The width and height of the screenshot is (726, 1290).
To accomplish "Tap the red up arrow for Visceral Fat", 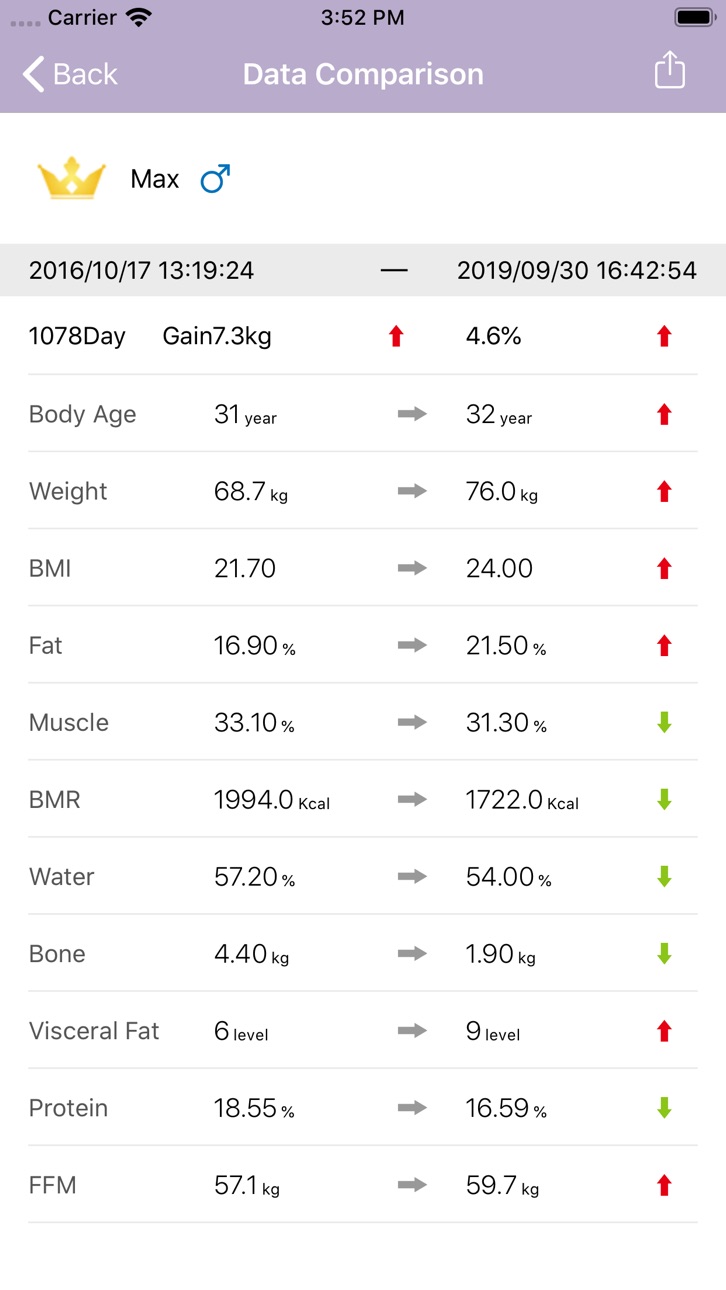I will pyautogui.click(x=663, y=1030).
